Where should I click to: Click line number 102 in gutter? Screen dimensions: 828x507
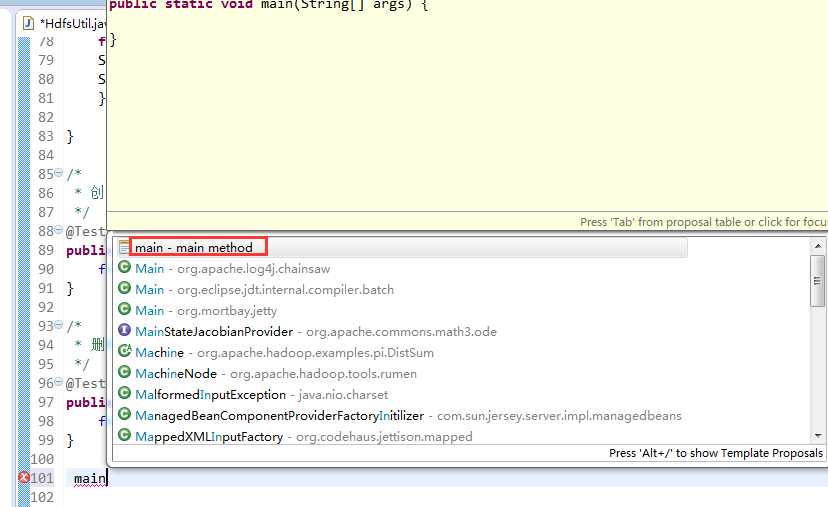42,497
